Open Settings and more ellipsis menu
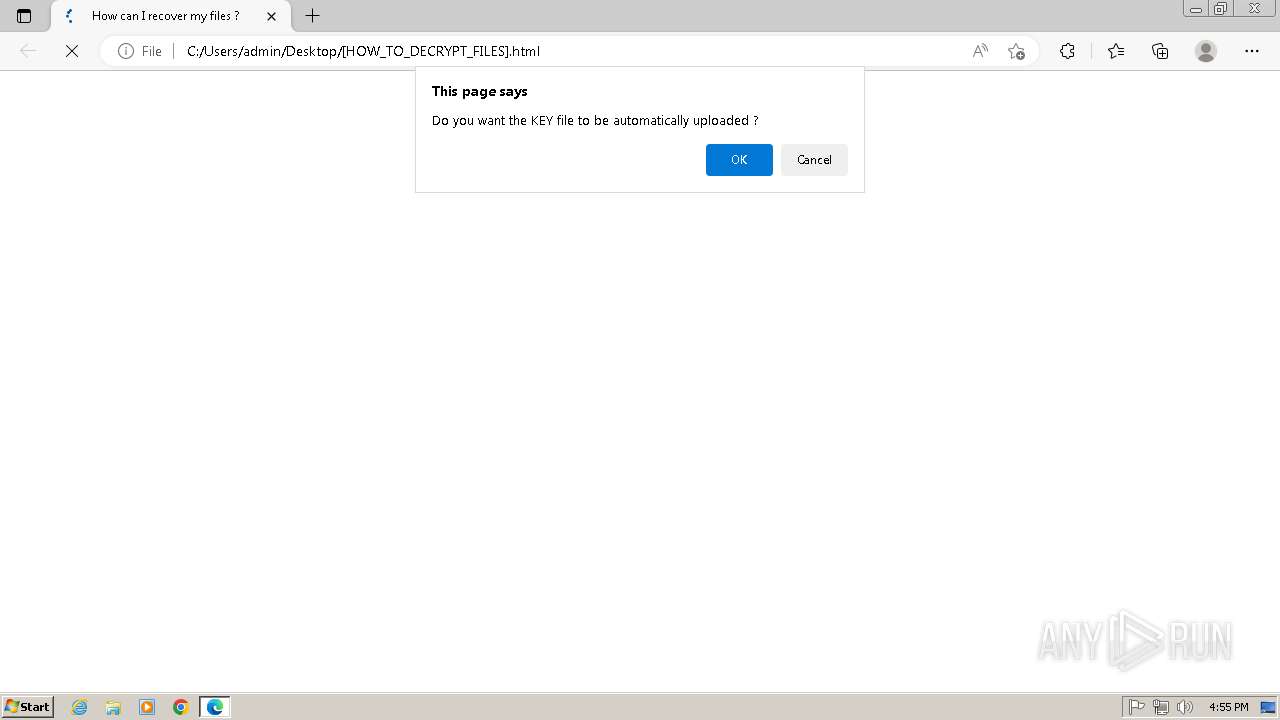This screenshot has height=720, width=1280. coord(1252,51)
